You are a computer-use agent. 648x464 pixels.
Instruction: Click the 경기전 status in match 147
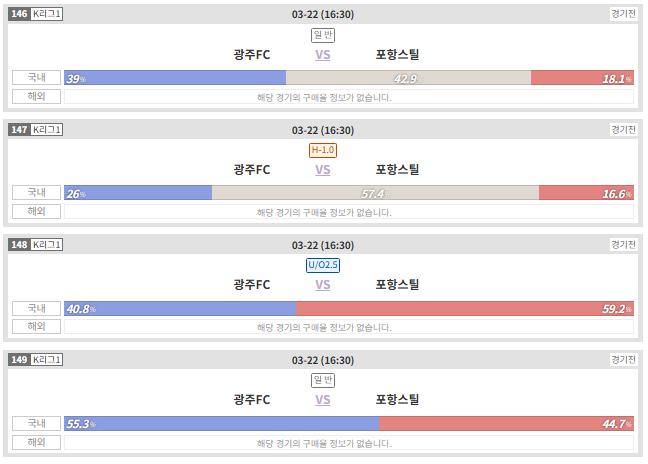(624, 130)
